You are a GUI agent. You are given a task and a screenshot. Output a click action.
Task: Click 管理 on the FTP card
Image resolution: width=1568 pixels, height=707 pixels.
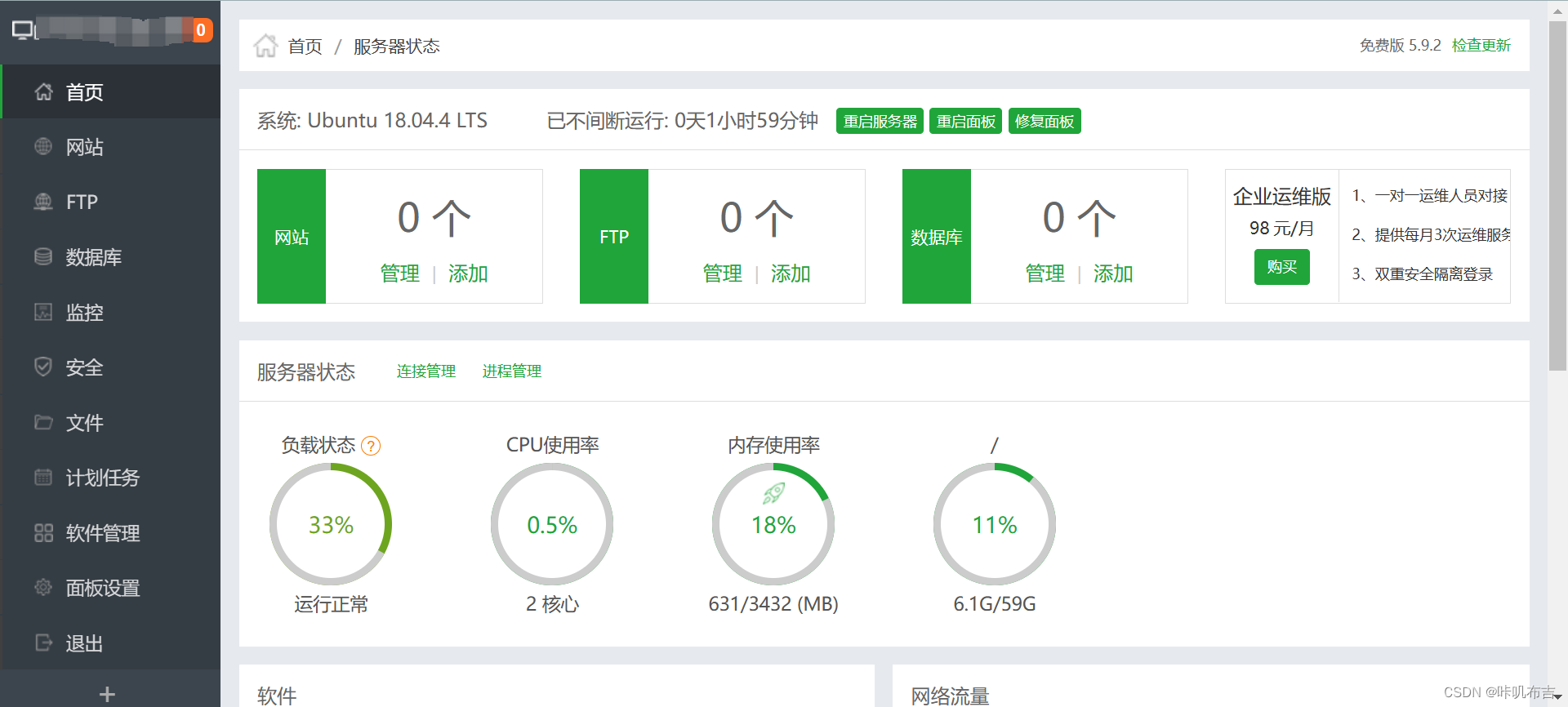723,273
